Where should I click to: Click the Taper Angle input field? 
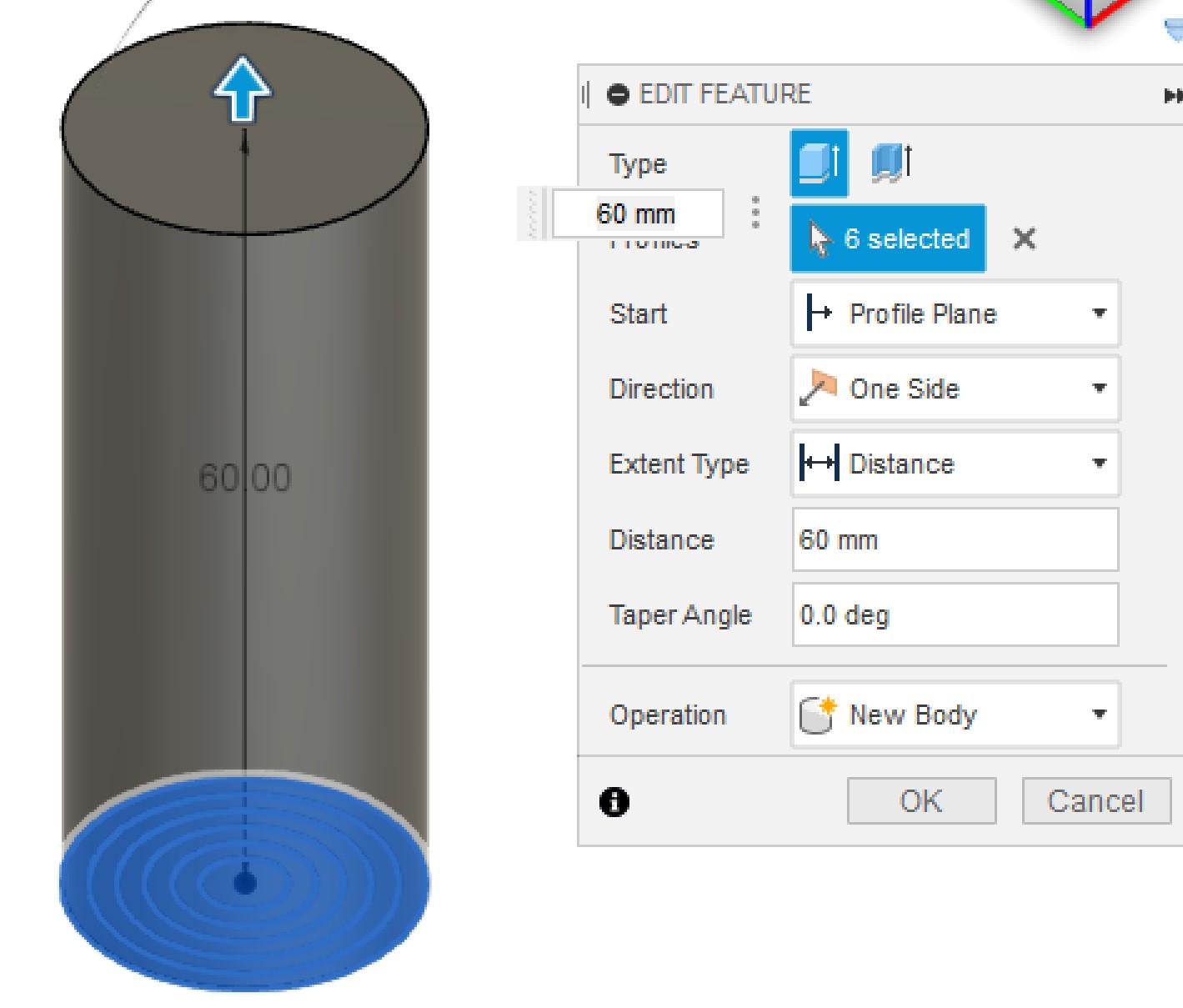click(x=955, y=614)
